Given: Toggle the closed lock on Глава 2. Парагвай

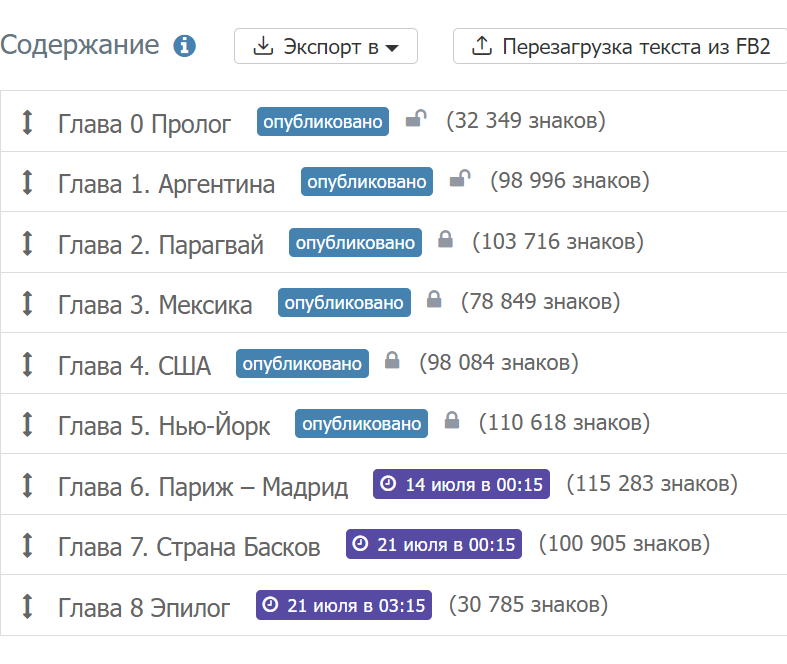Looking at the screenshot, I should point(445,241).
